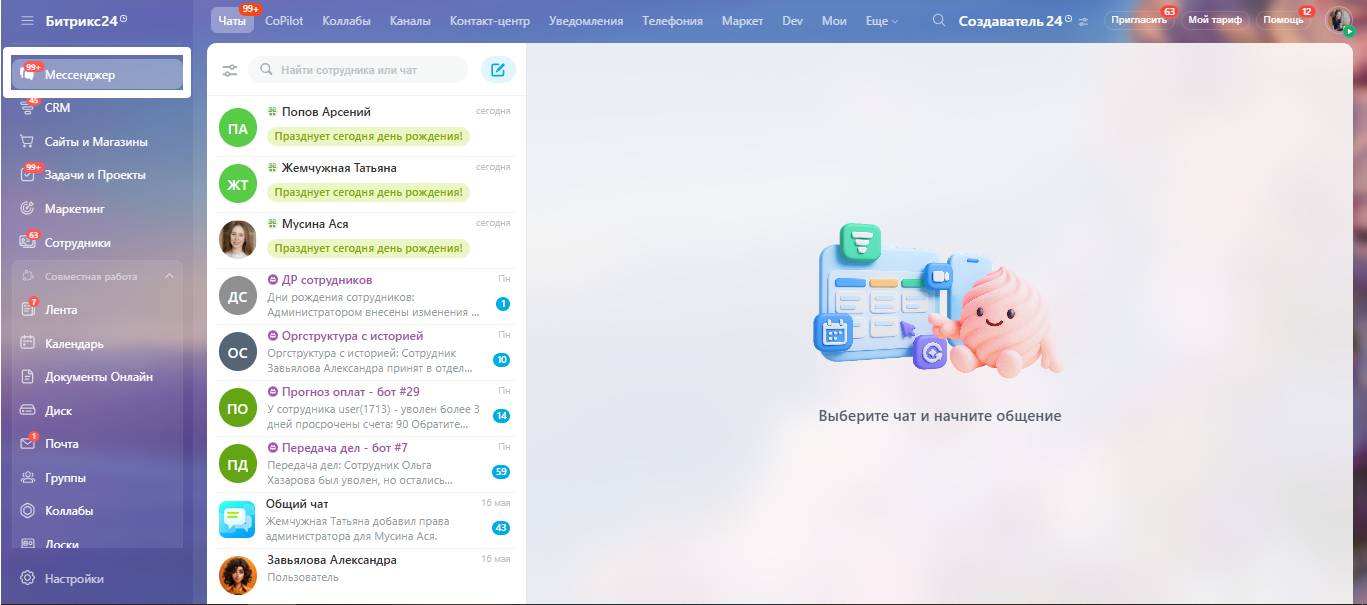This screenshot has width=1367, height=605.
Task: Open Телефония tab
Action: point(672,21)
